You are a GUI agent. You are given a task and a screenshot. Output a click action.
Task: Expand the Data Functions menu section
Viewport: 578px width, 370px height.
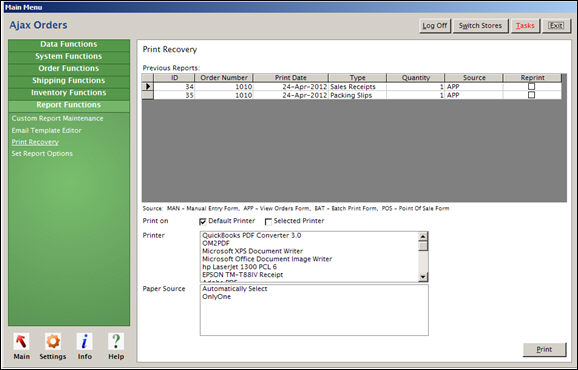coord(69,44)
